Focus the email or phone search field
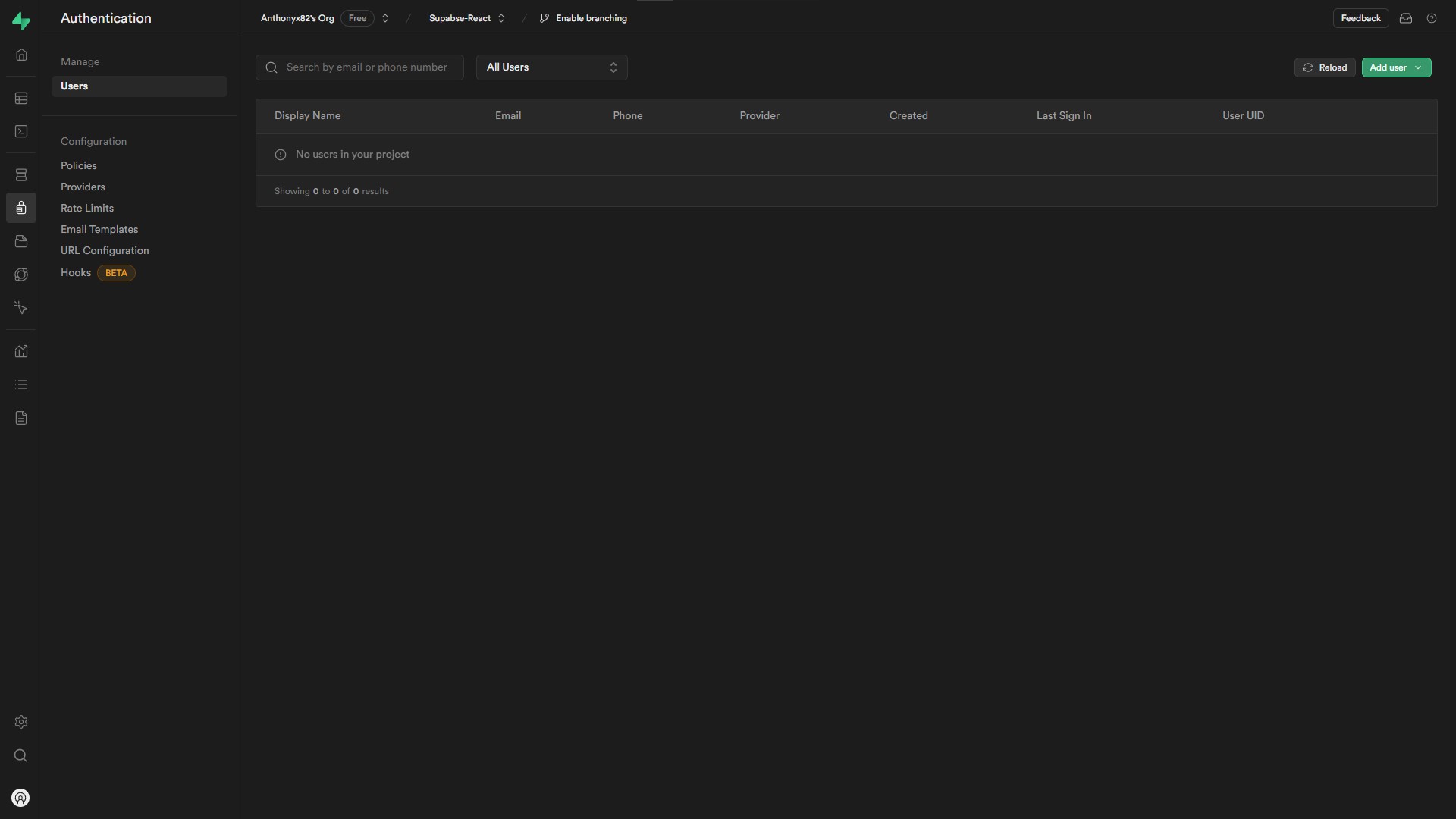Image resolution: width=1456 pixels, height=819 pixels. 367,67
